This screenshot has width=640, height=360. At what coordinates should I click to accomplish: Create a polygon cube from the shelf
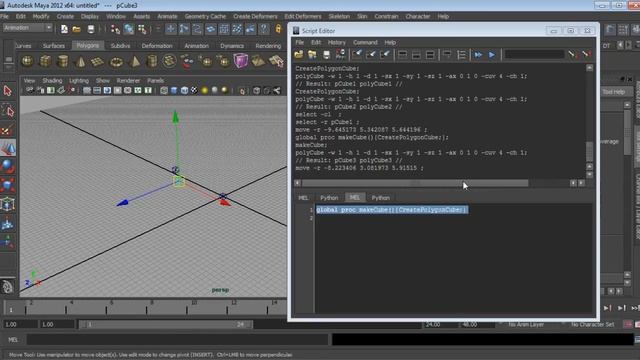tap(45, 62)
